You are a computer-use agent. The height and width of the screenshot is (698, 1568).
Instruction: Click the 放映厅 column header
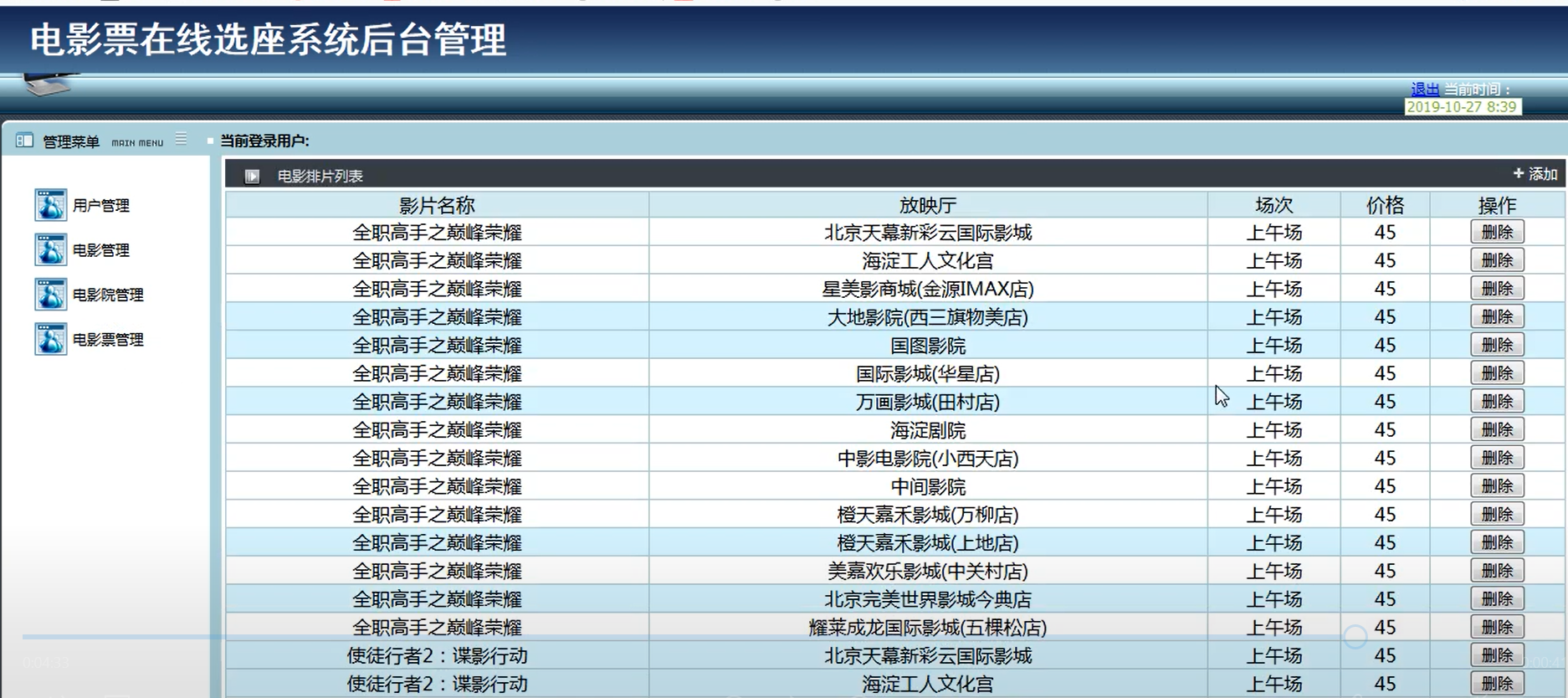point(928,205)
